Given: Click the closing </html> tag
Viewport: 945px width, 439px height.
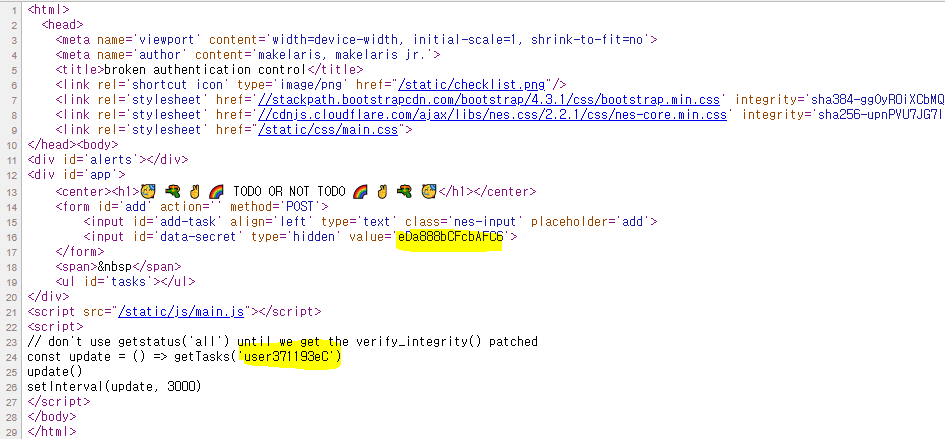Looking at the screenshot, I should click(x=52, y=431).
